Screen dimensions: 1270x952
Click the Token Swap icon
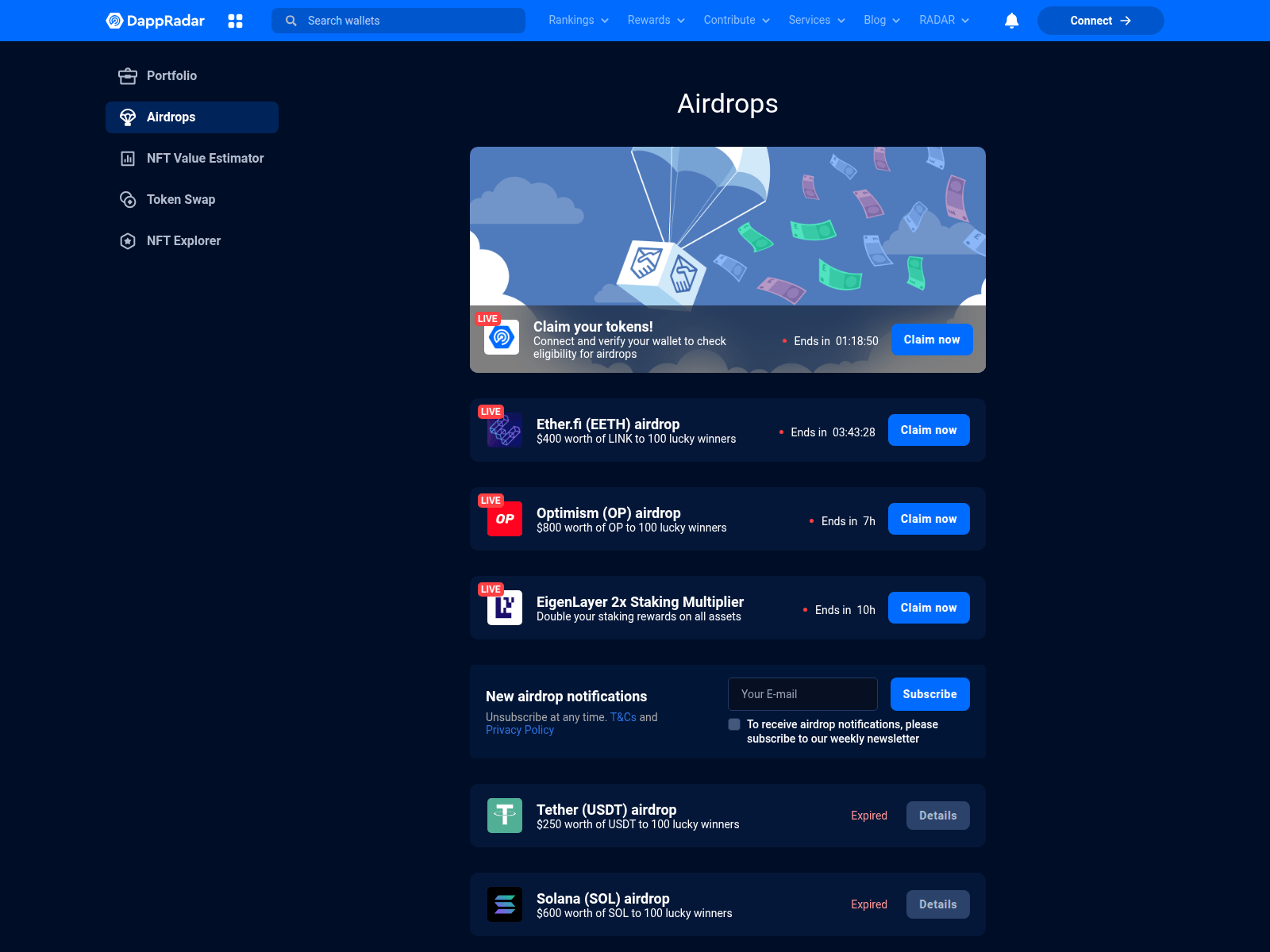(x=128, y=199)
